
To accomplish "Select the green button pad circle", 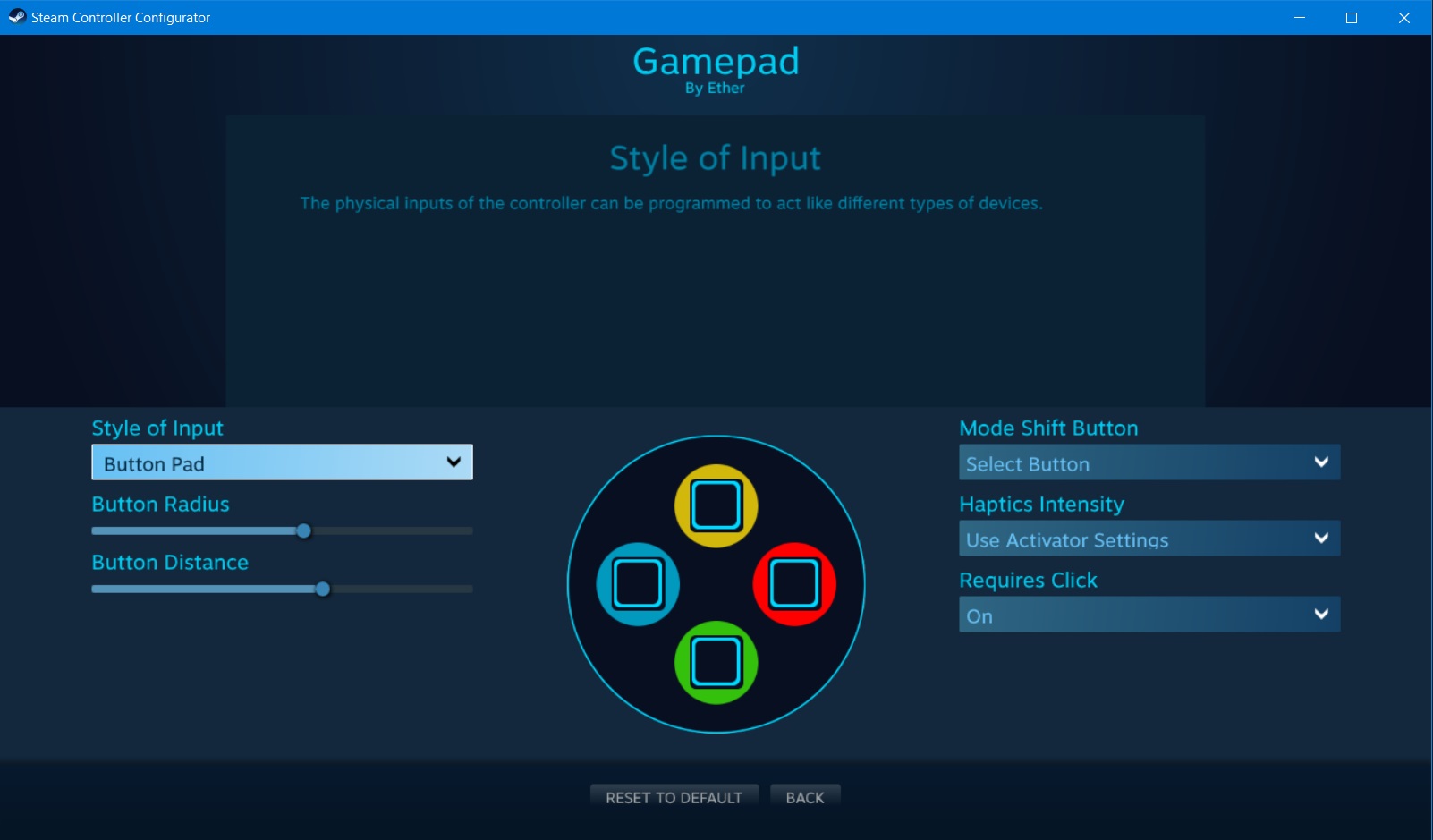I will pyautogui.click(x=716, y=662).
